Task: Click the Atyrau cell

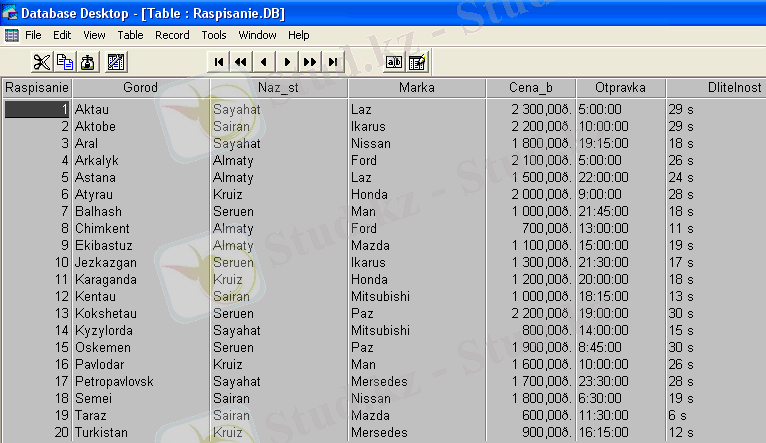Action: tap(141, 194)
